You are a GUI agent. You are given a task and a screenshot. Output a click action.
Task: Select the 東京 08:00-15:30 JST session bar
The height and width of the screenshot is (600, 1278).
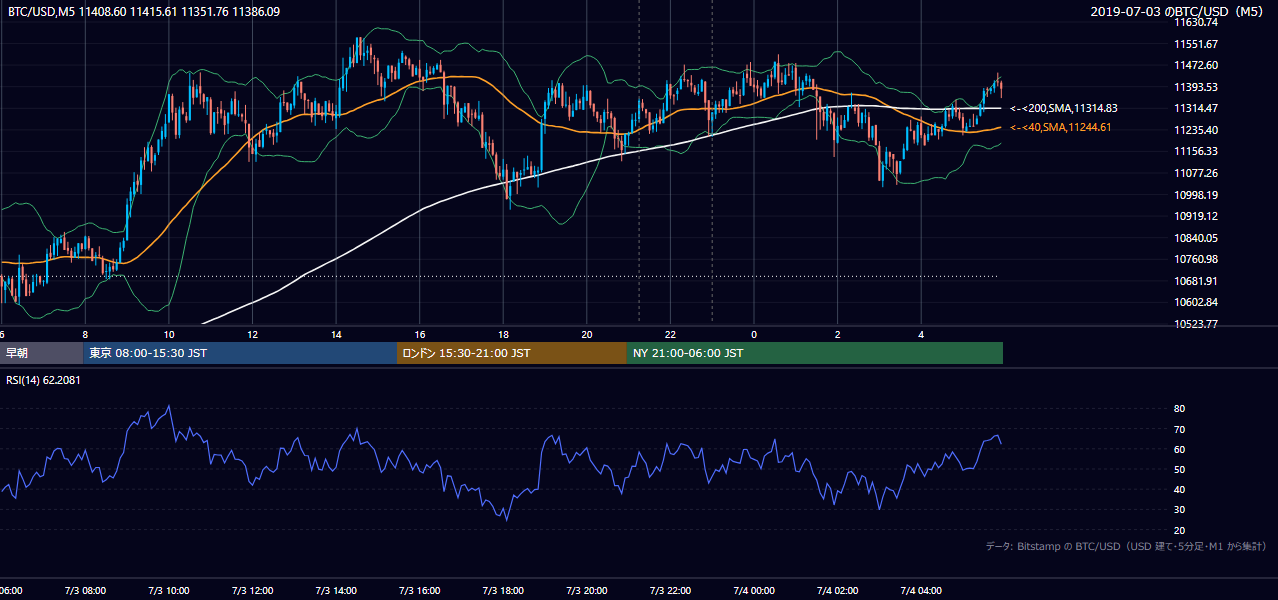(240, 353)
